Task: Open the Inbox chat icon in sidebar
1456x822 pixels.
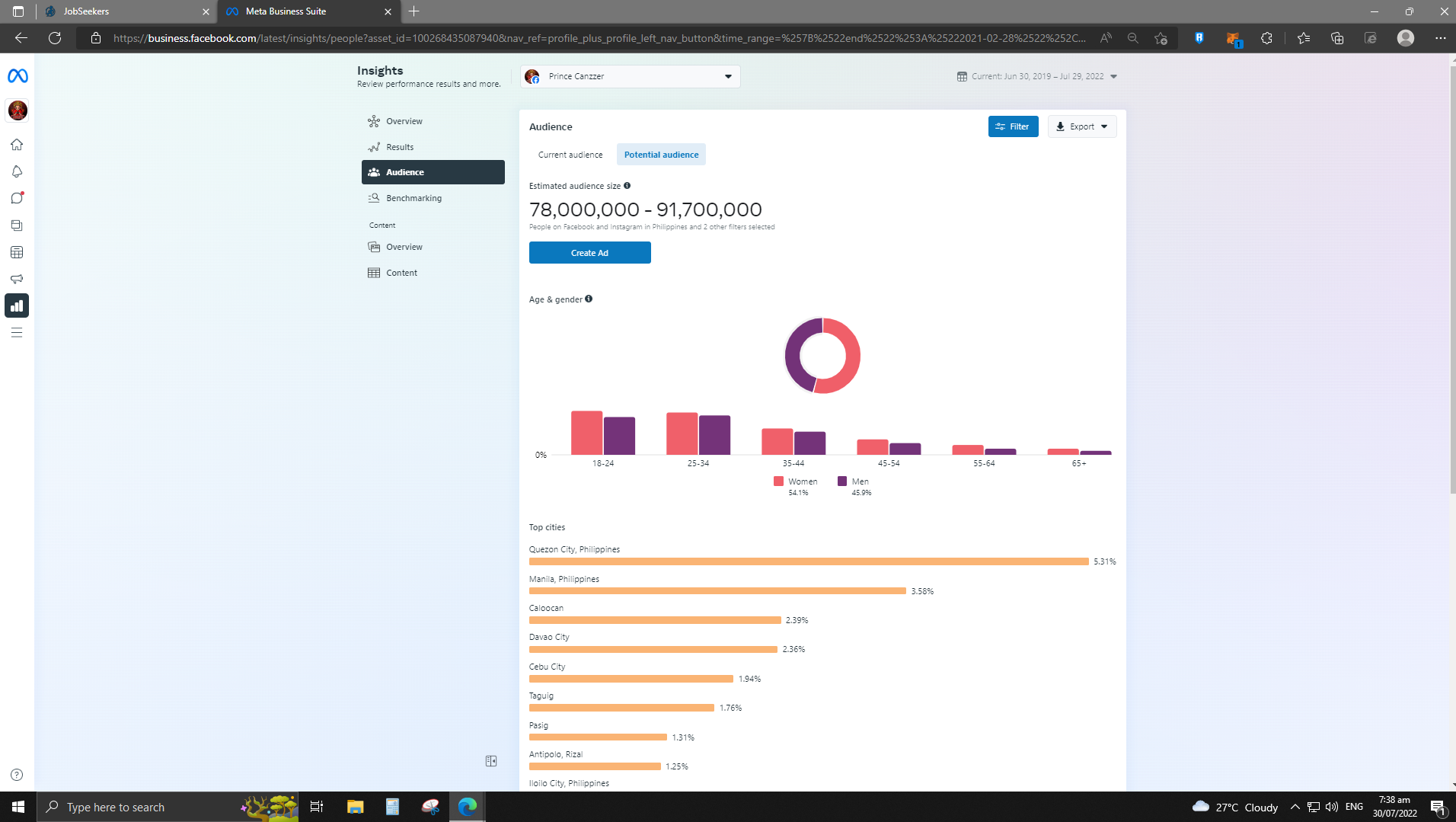Action: click(17, 198)
